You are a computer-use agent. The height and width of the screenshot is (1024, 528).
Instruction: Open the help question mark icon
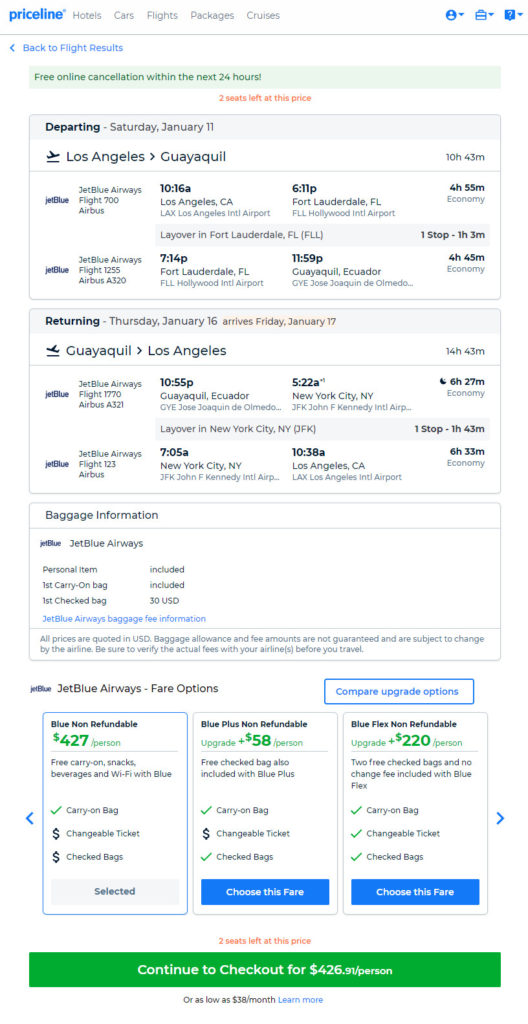(x=513, y=15)
